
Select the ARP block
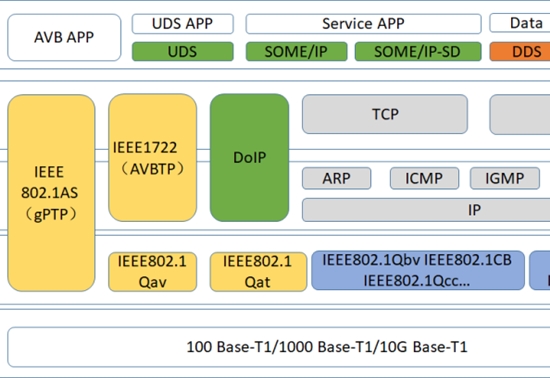[x=336, y=178]
